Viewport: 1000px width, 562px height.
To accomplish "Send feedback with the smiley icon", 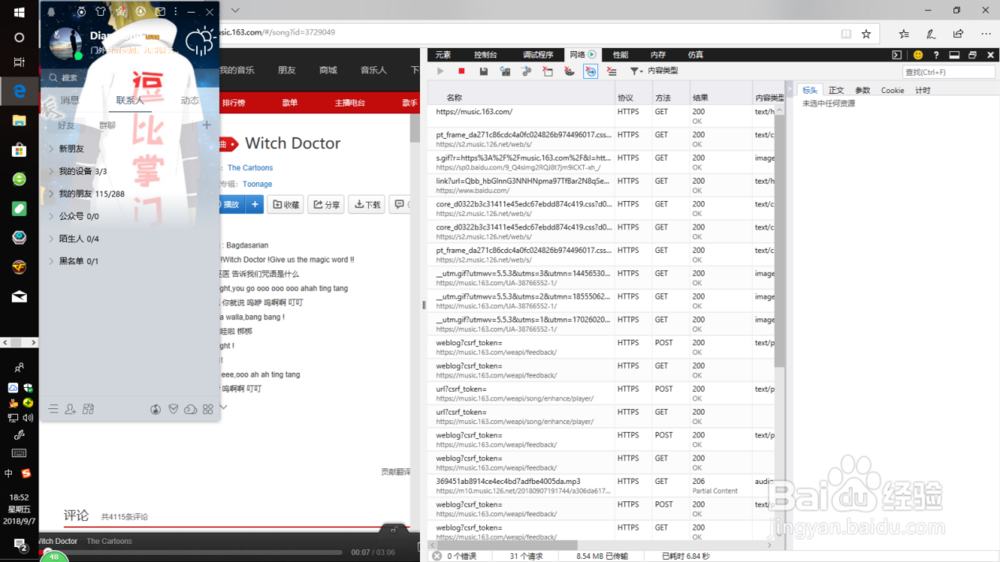I will pyautogui.click(x=918, y=55).
